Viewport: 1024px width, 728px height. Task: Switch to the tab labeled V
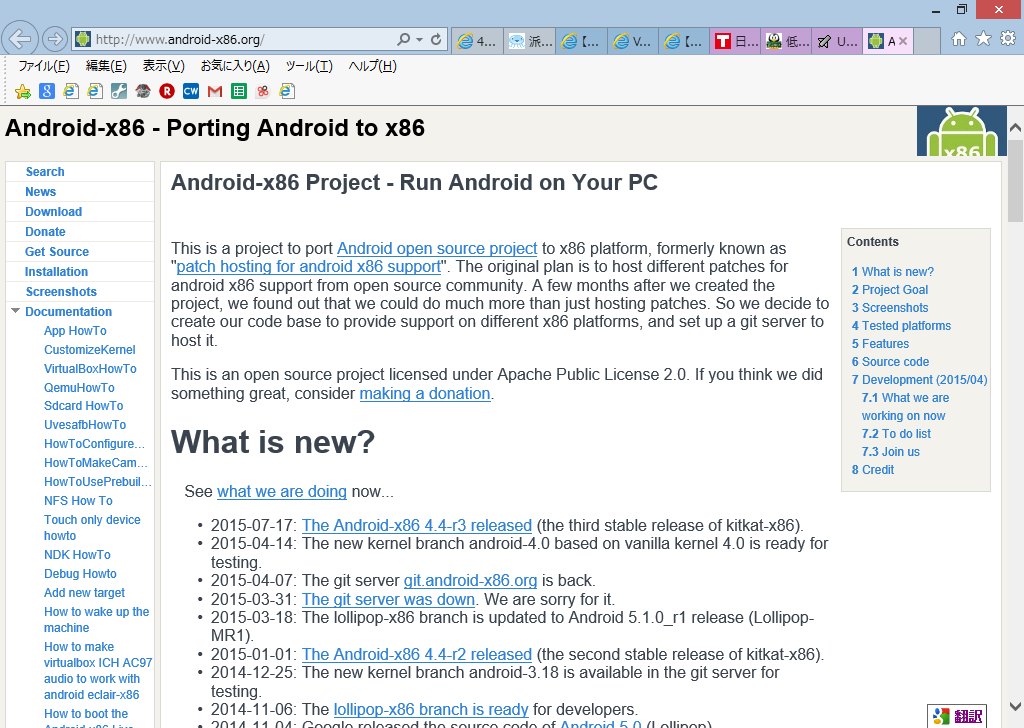pos(633,41)
